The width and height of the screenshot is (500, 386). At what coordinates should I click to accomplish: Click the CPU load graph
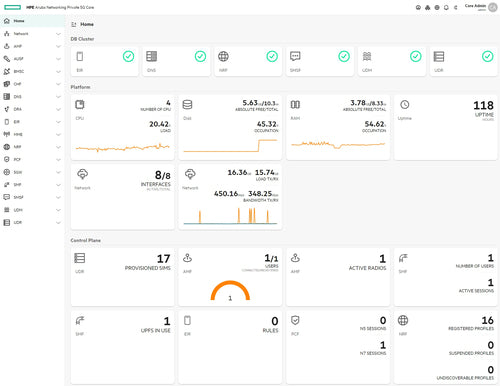[123, 147]
